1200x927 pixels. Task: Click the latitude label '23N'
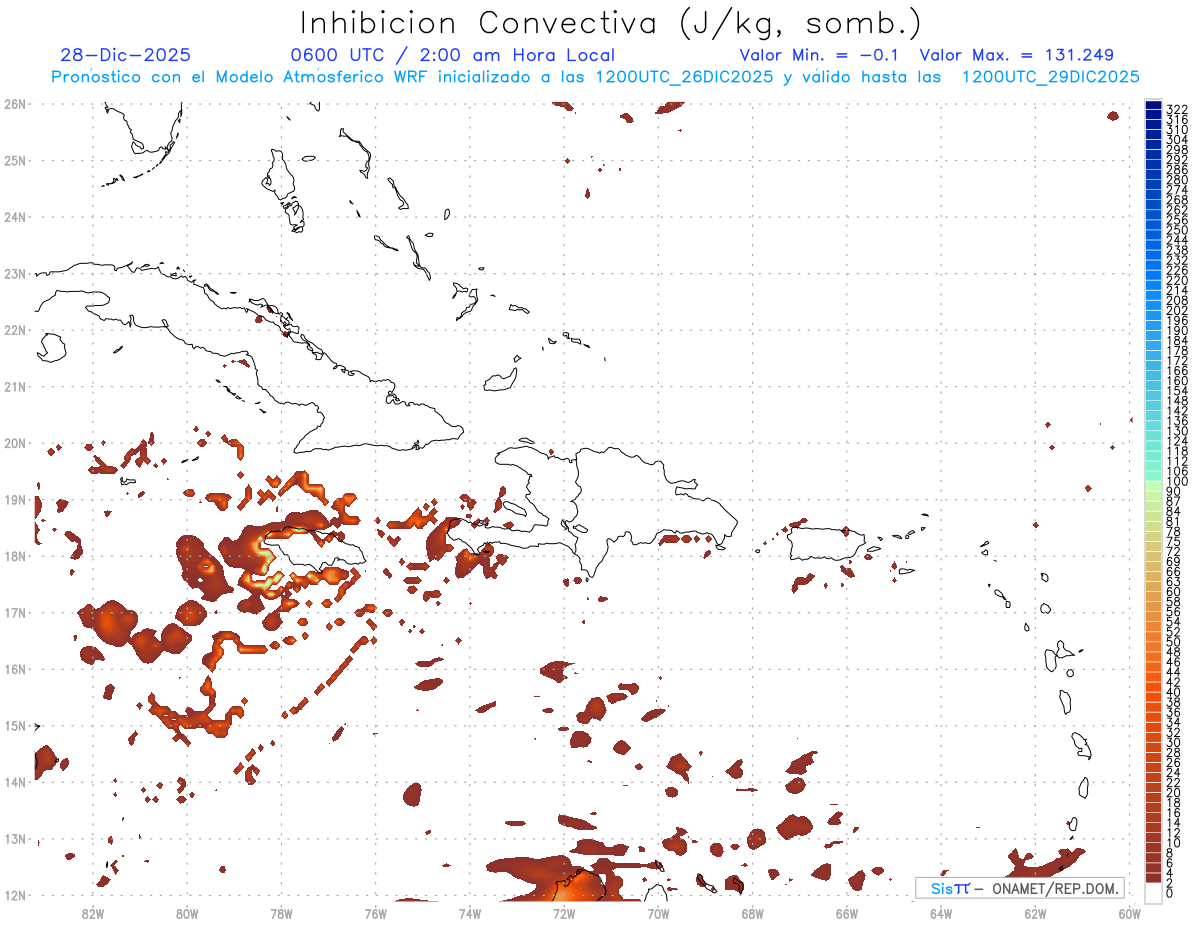15,273
